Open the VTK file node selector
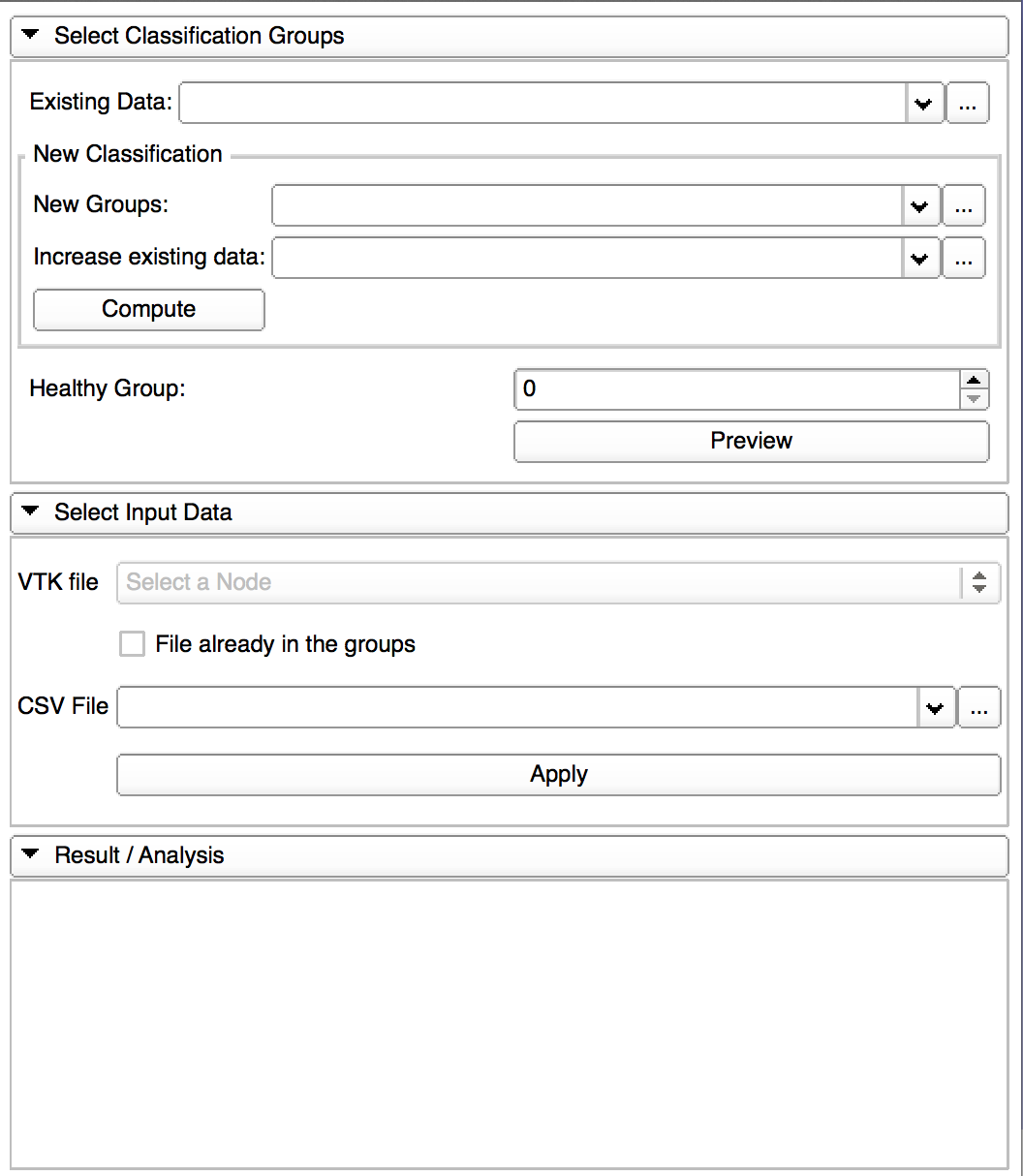1023x1176 pixels. [x=558, y=582]
